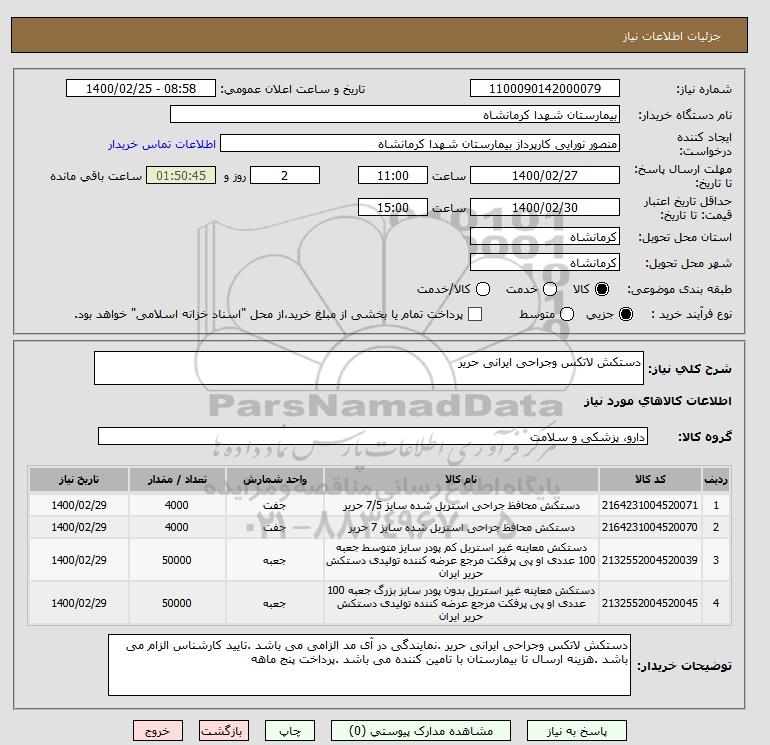This screenshot has height=745, width=770.
Task: Click the پاسخ به نیاز button
Action: tap(577, 731)
